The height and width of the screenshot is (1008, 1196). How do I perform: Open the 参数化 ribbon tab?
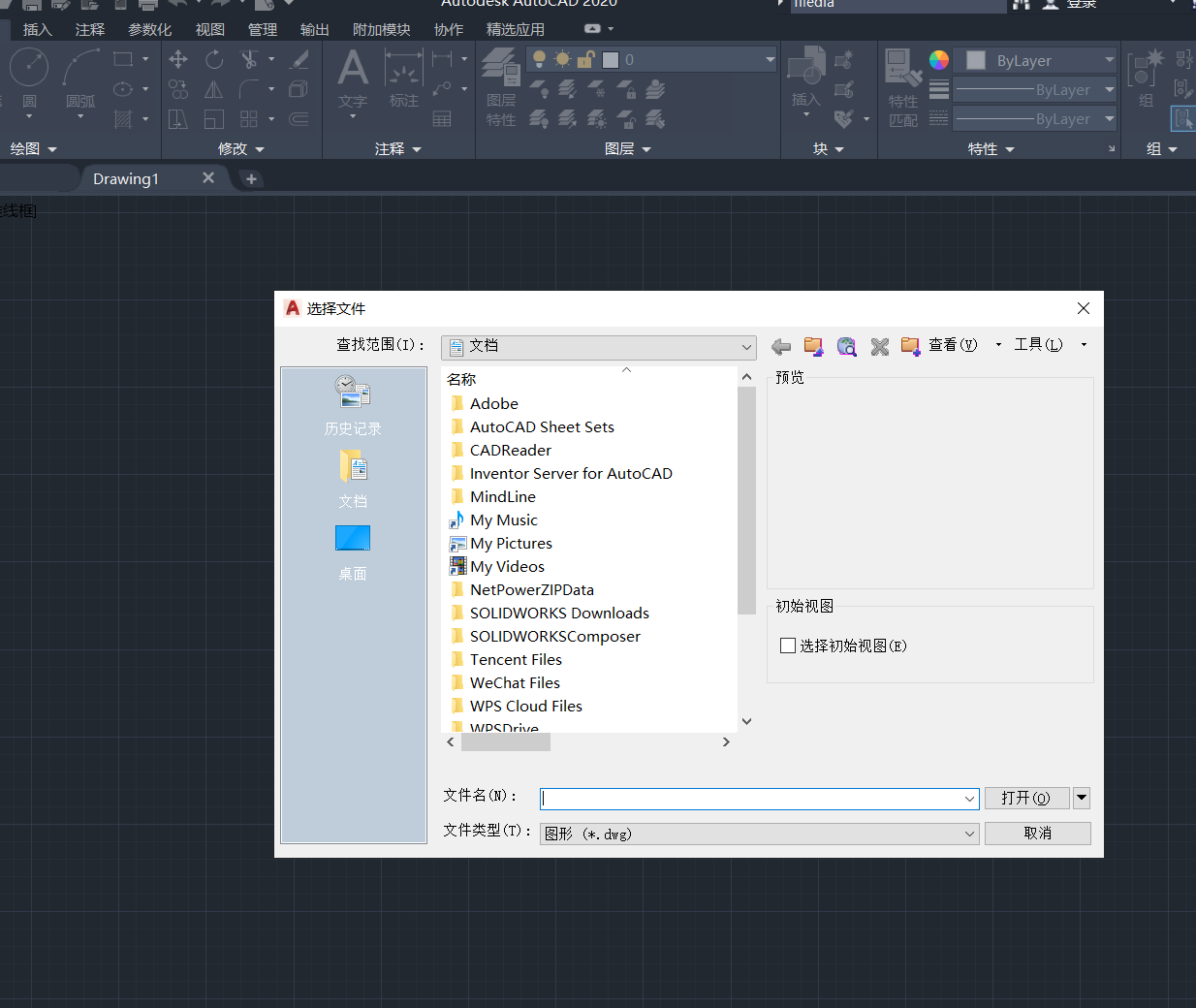point(149,30)
